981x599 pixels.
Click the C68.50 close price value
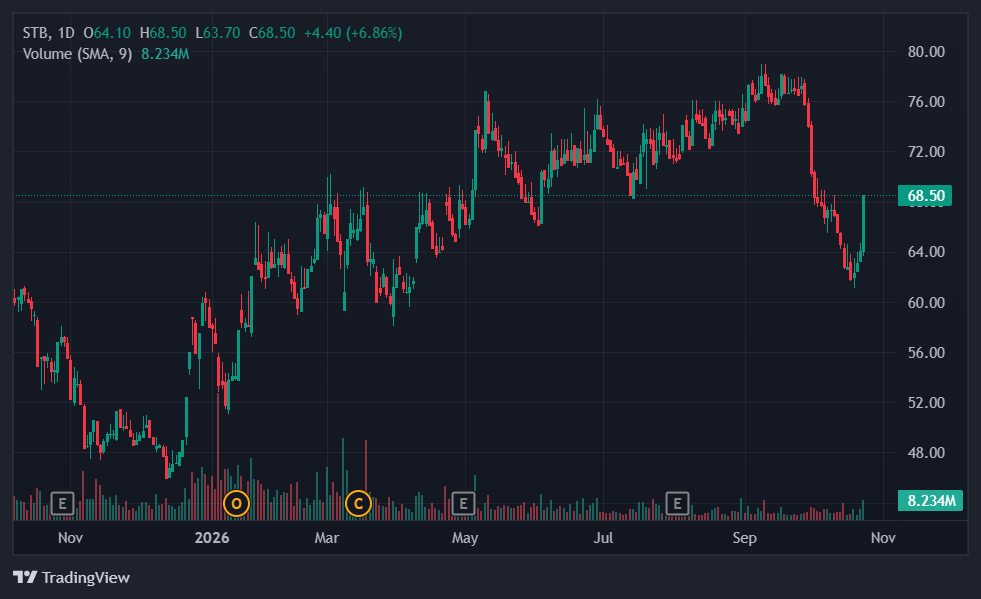click(x=272, y=33)
